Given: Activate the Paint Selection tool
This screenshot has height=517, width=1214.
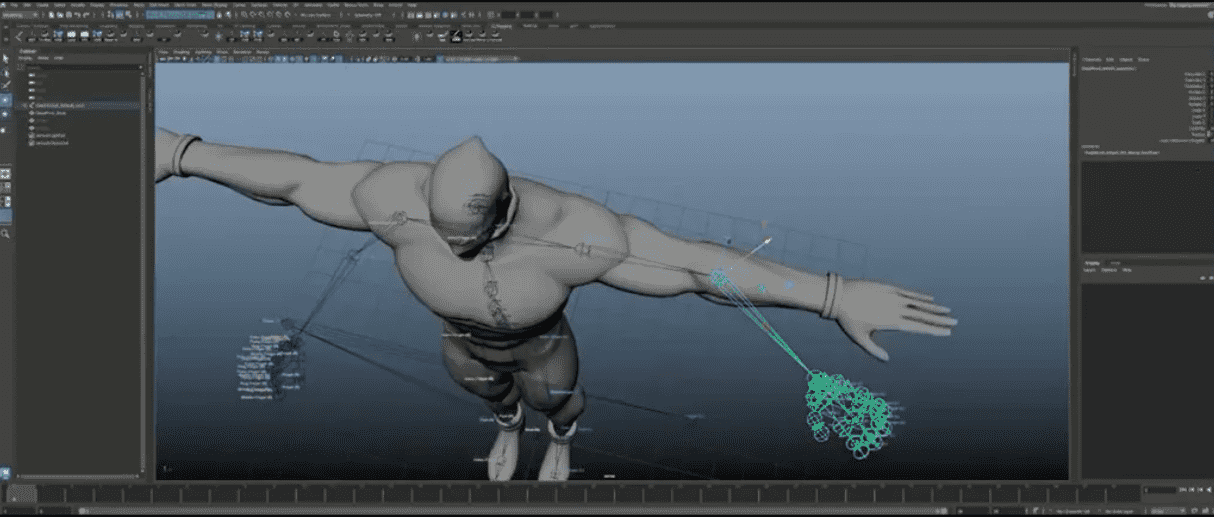Looking at the screenshot, I should [6, 86].
